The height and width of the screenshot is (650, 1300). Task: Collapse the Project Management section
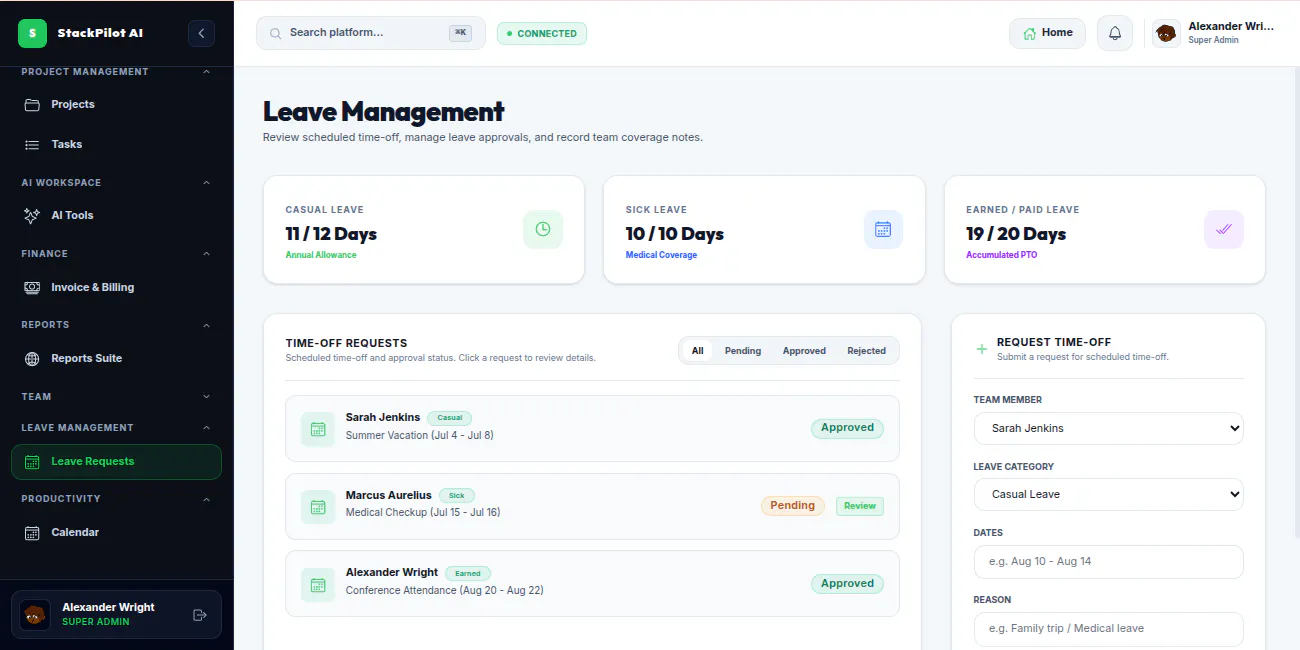pyautogui.click(x=116, y=72)
